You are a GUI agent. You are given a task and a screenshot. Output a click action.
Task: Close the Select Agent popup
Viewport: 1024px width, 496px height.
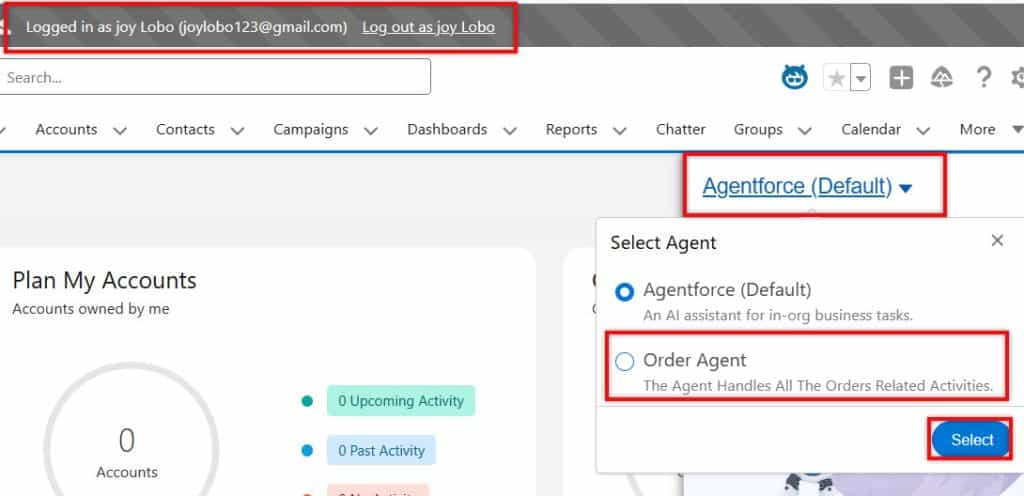tap(997, 241)
